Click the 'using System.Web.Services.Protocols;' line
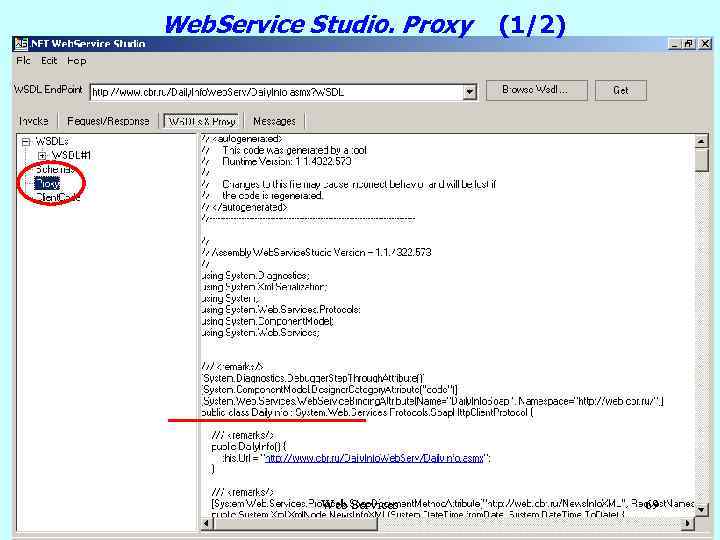The image size is (720, 540). click(x=281, y=310)
